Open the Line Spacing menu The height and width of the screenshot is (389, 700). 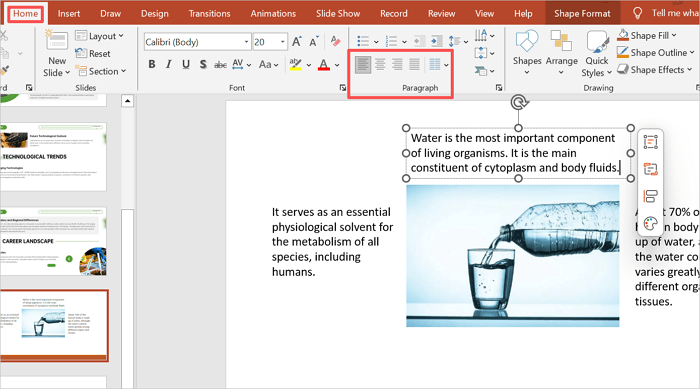458,42
